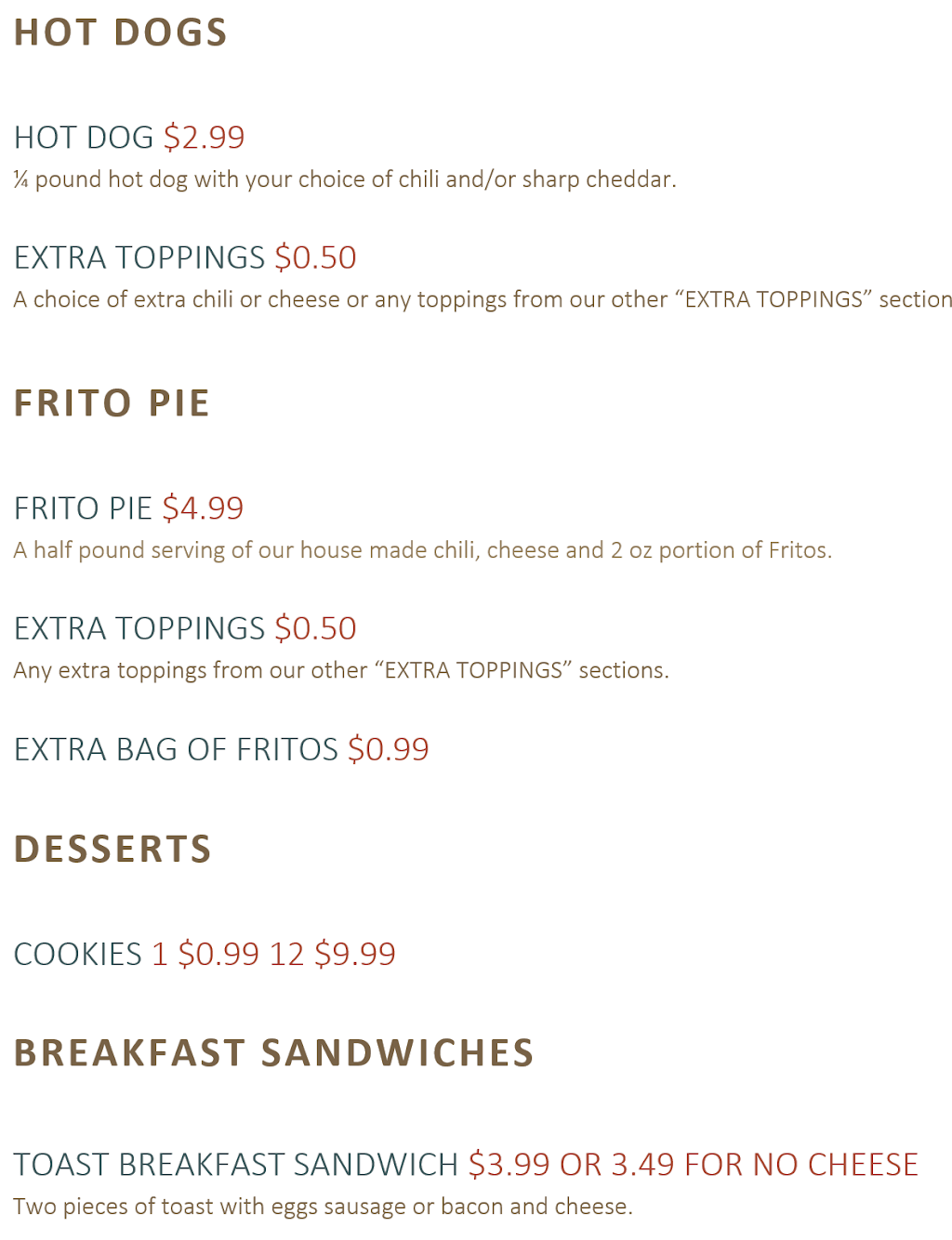Click the 'Any extra toppings' description text
This screenshot has width=952, height=1240.
tap(340, 670)
